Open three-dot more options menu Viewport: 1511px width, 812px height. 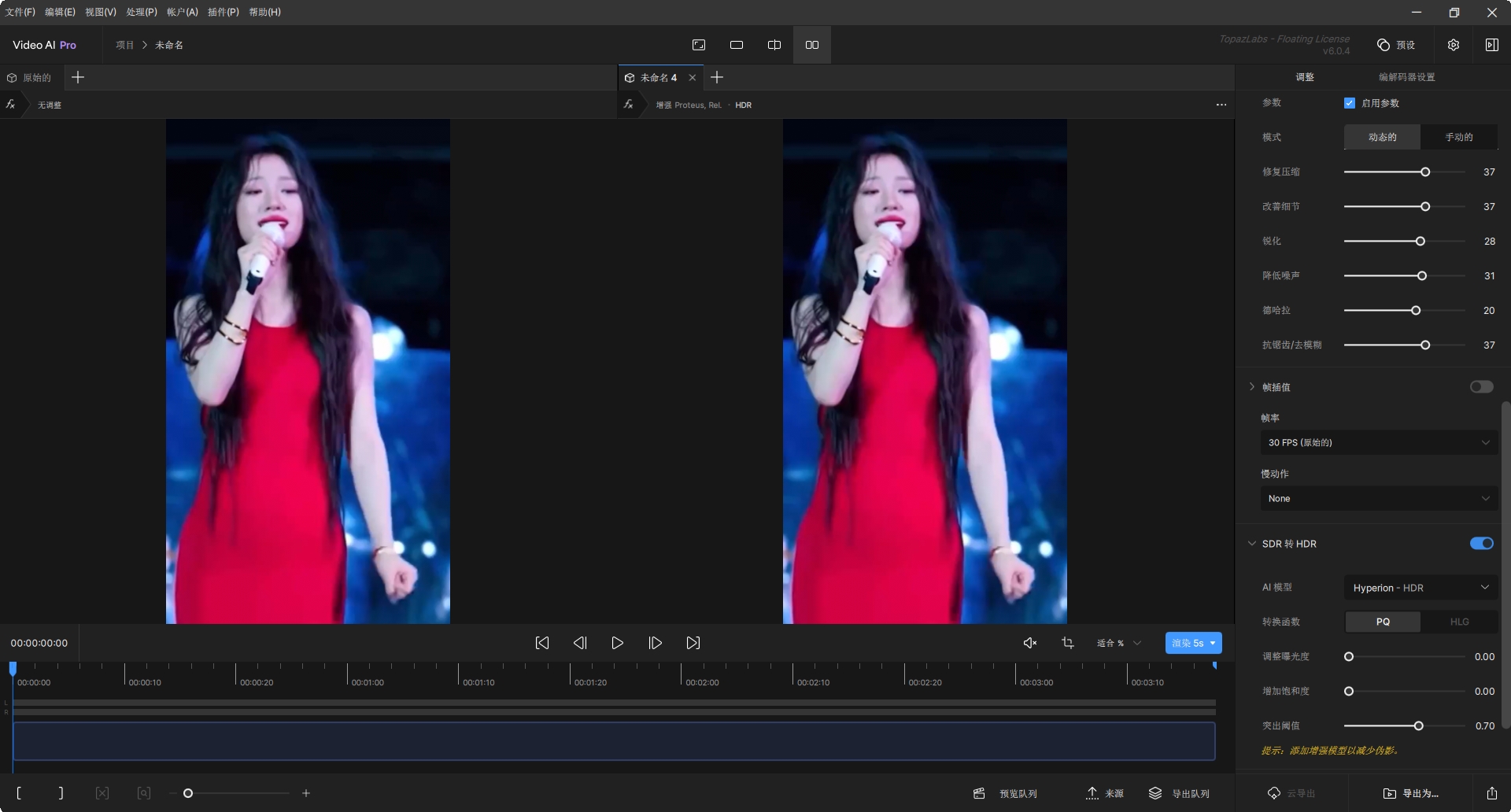coord(1221,105)
